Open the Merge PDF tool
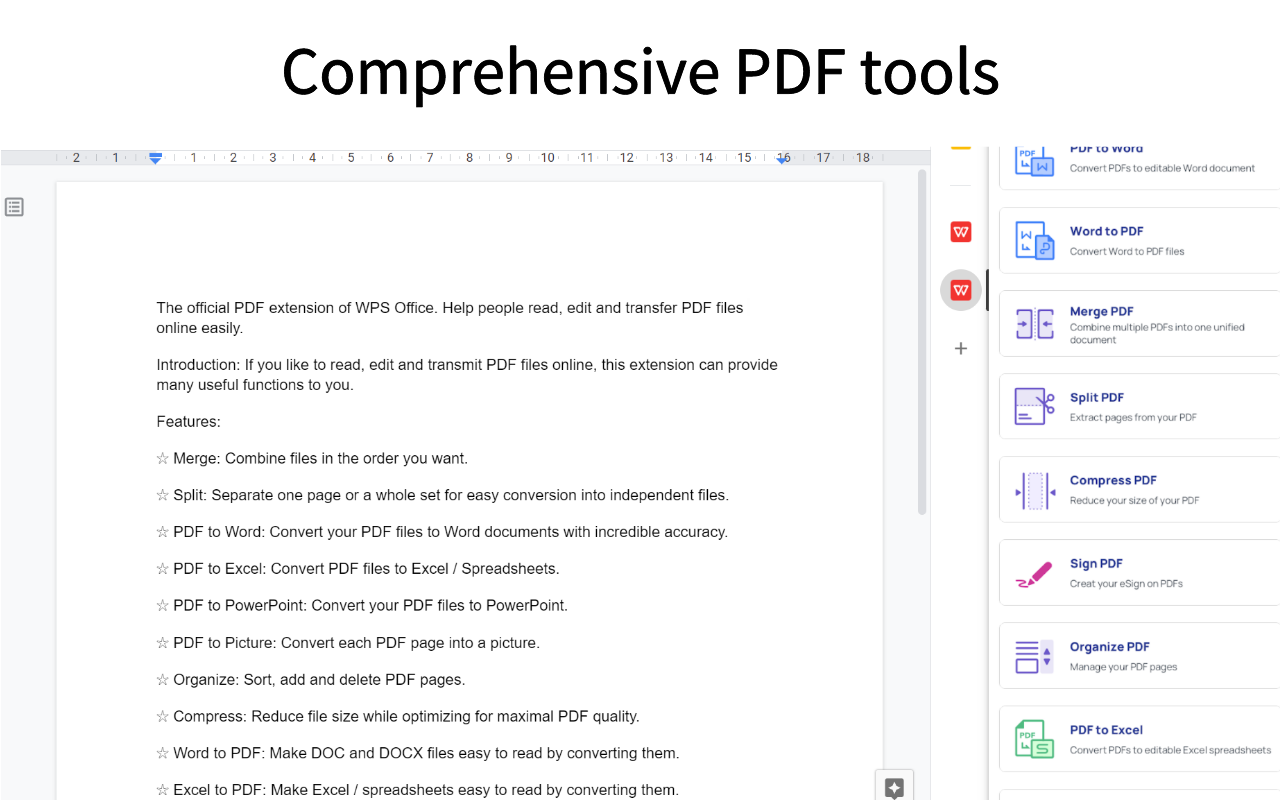Screen dimensions: 1280x800 click(1139, 324)
